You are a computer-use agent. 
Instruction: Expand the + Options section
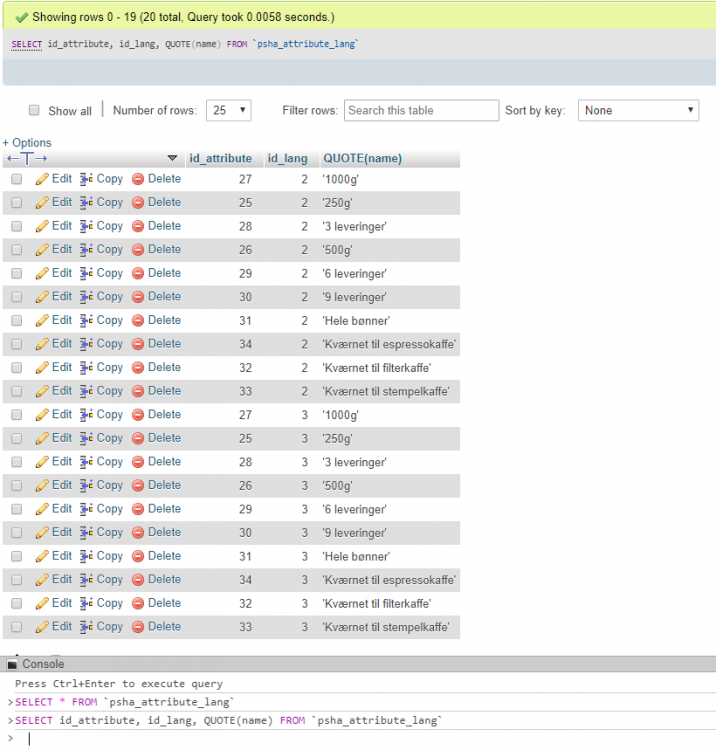pos(27,143)
